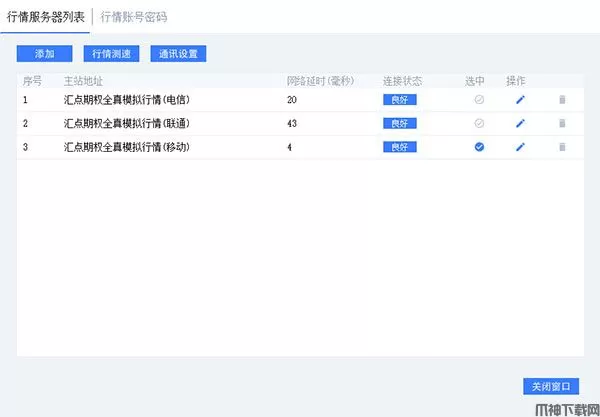Click the 网络延时(毫秒) column header
The height and width of the screenshot is (417, 600).
click(321, 81)
